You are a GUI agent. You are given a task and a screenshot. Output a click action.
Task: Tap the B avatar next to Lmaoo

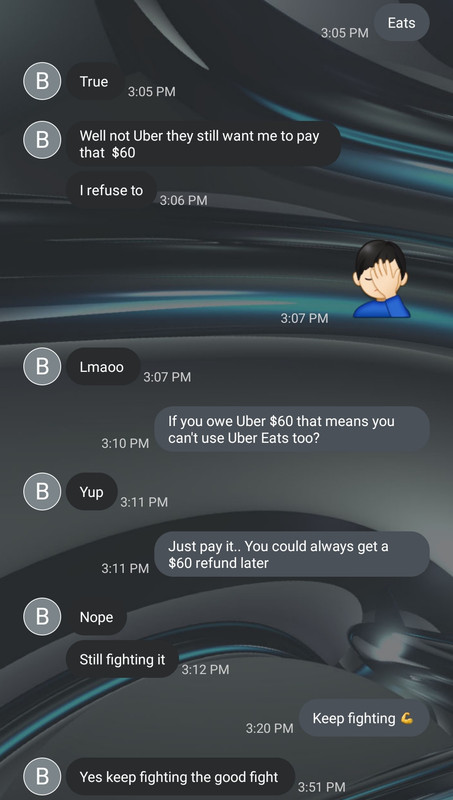point(42,366)
